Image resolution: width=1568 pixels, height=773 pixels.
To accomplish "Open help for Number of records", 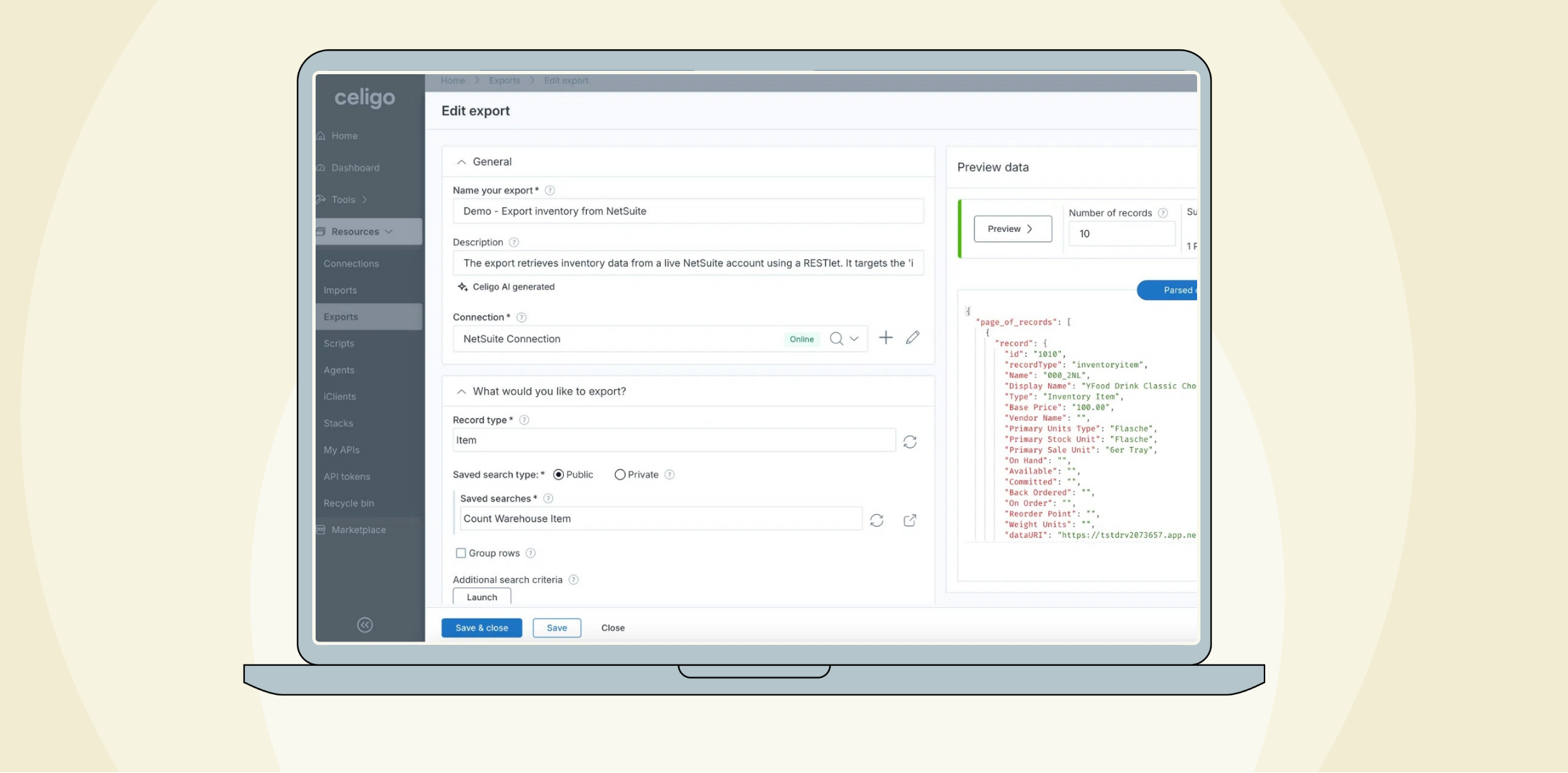I will coord(1163,213).
